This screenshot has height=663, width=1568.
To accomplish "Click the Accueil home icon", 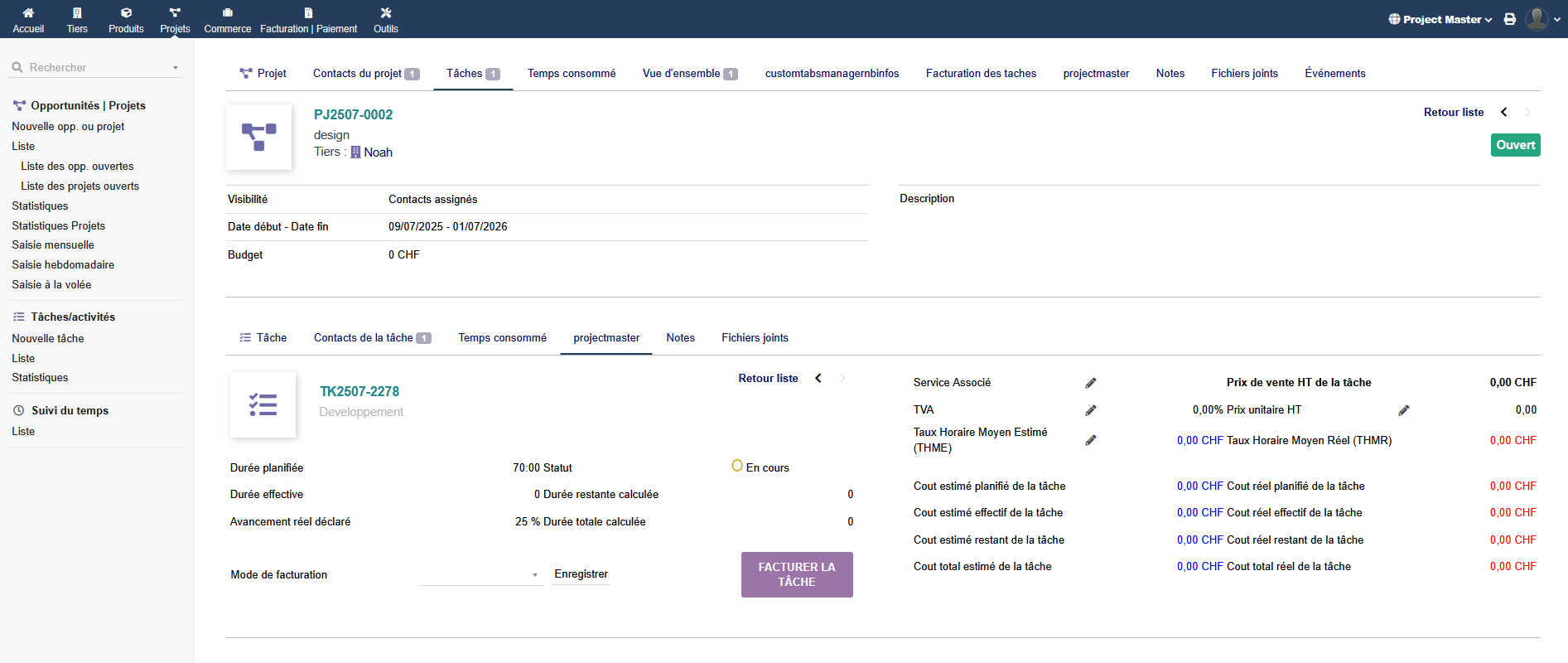I will coord(28,13).
